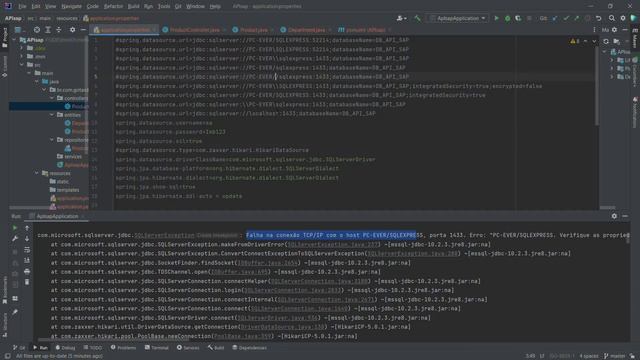
Task: Collapse the resources folder node
Action: [37, 173]
